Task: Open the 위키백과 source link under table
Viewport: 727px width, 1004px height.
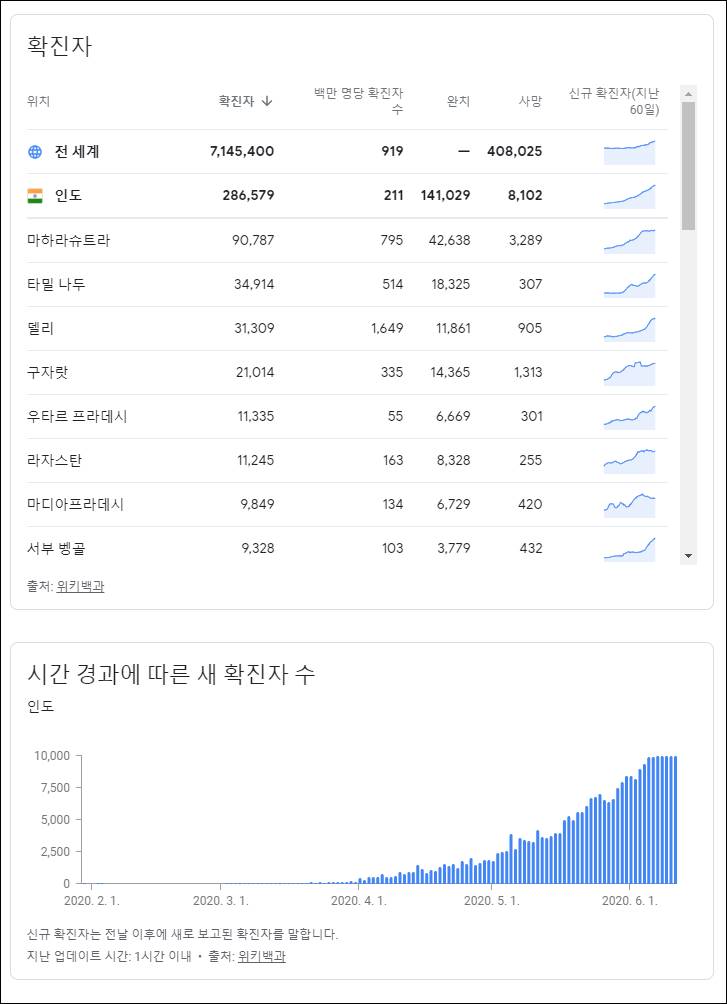Action: tap(80, 586)
